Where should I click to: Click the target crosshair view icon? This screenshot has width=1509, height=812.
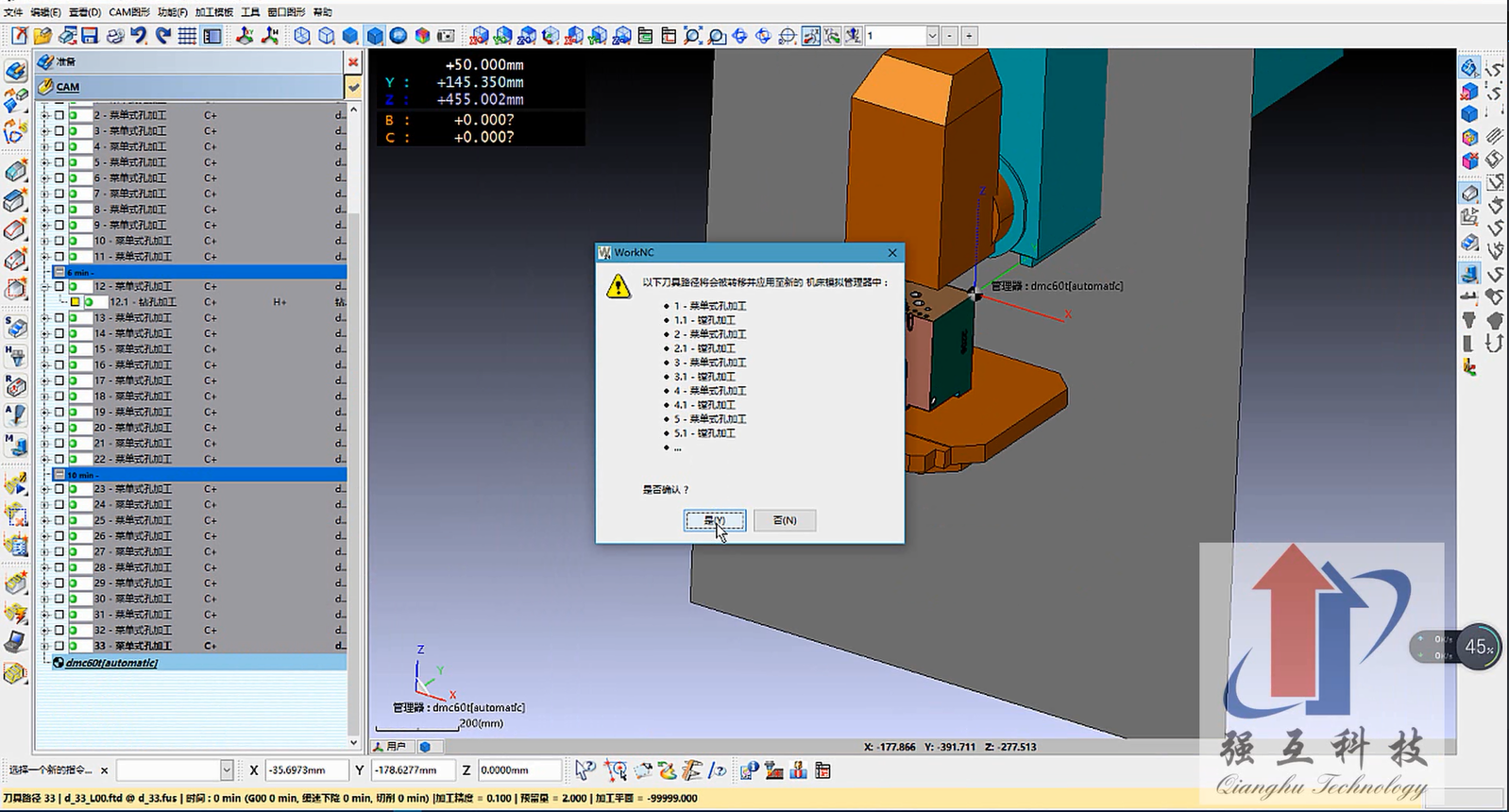coord(787,36)
